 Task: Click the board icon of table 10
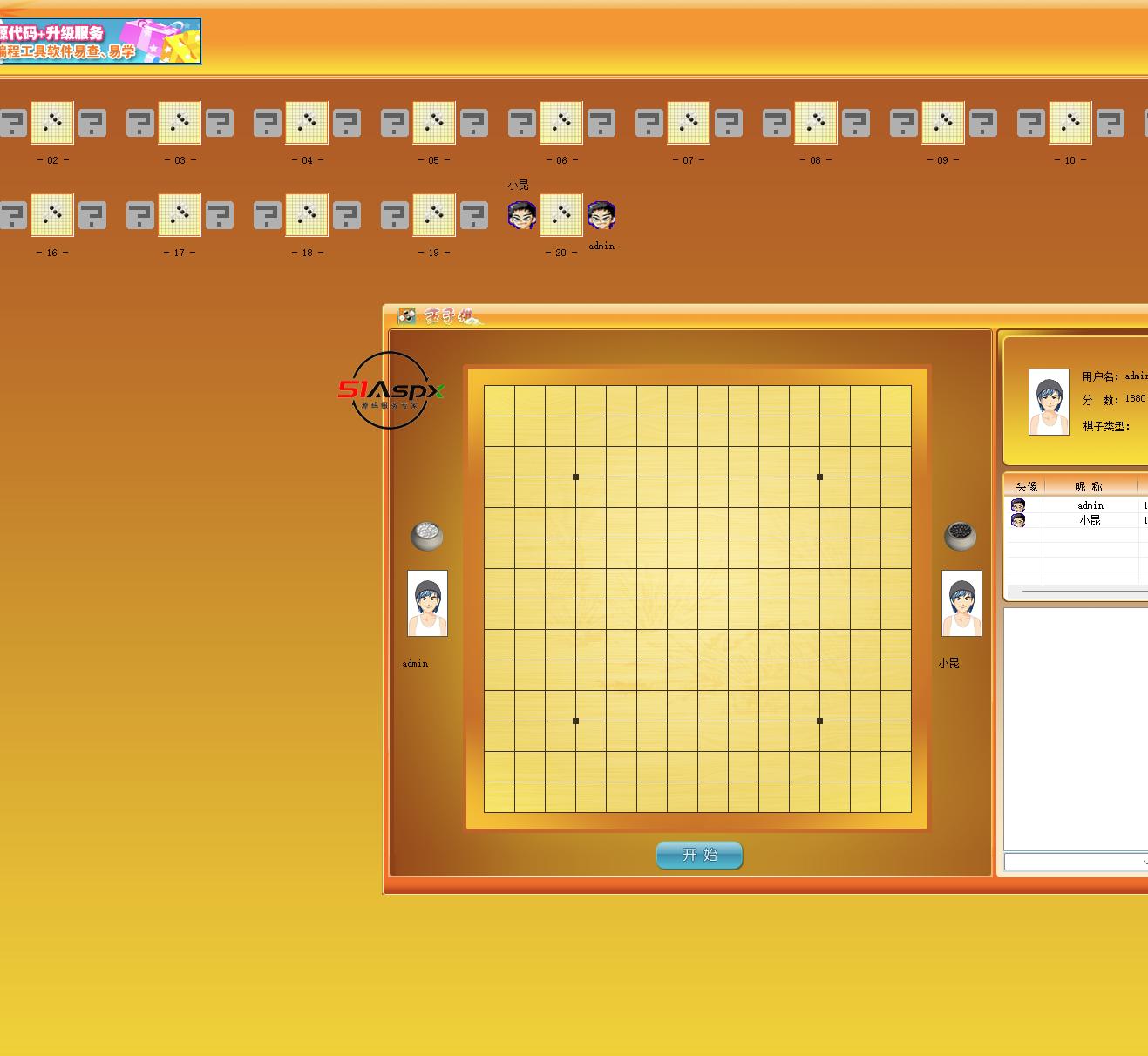click(x=1070, y=123)
